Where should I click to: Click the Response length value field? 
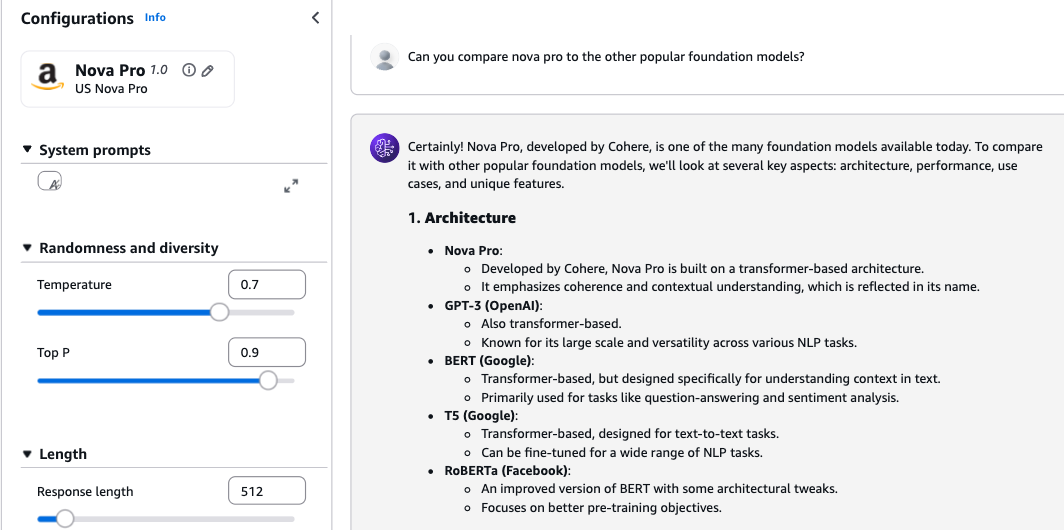[x=267, y=491]
